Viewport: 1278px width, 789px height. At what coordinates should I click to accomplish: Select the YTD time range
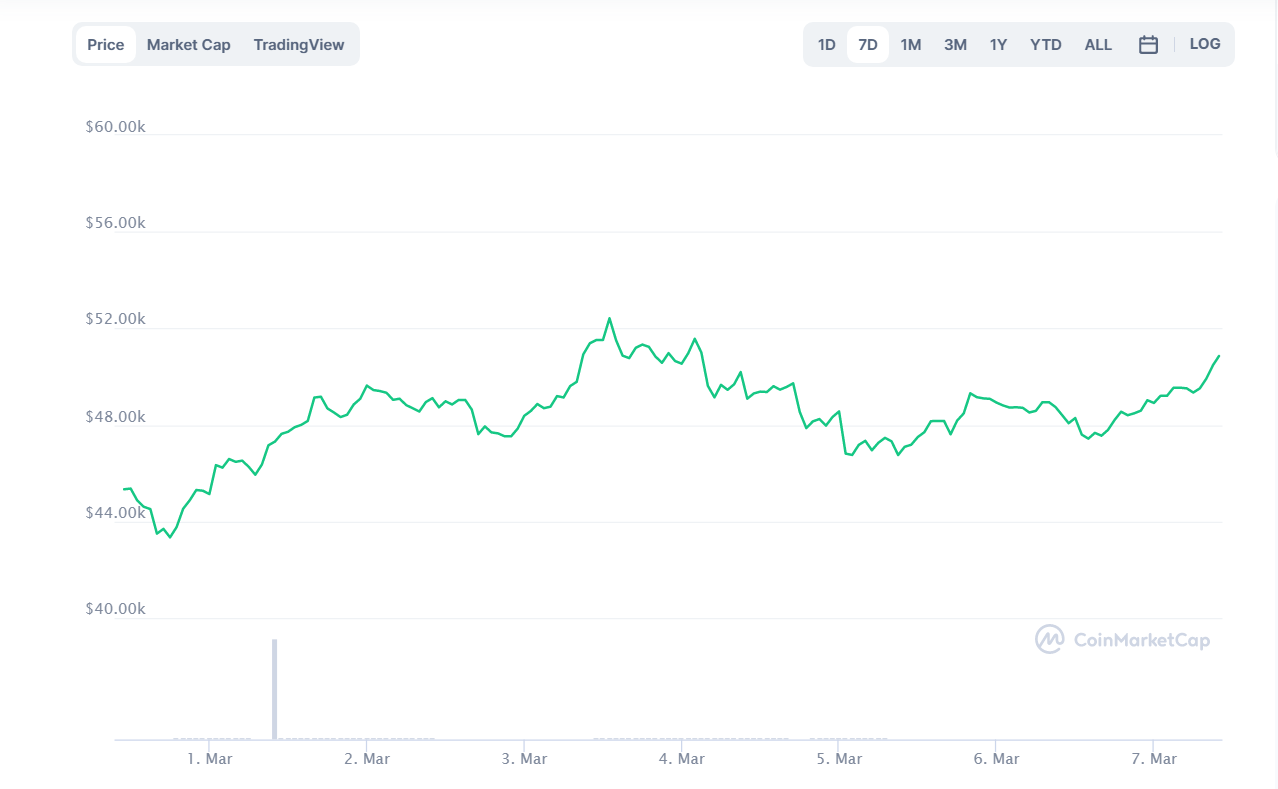[x=1046, y=45]
